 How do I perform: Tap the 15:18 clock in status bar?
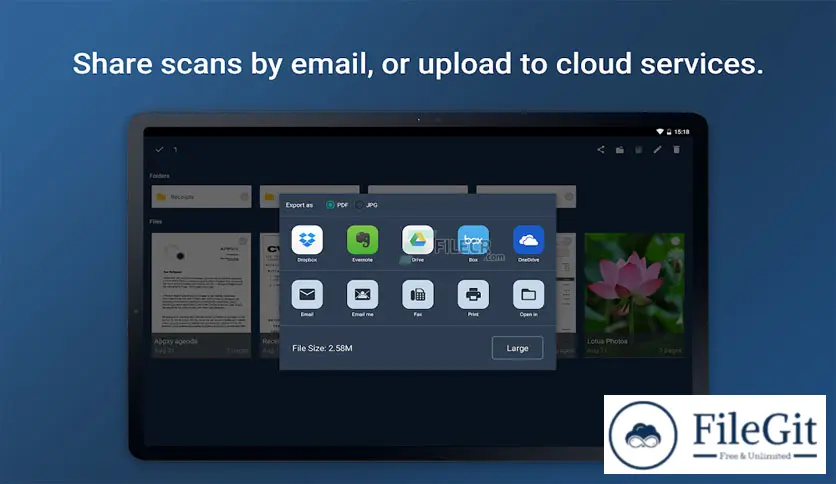pyautogui.click(x=681, y=132)
